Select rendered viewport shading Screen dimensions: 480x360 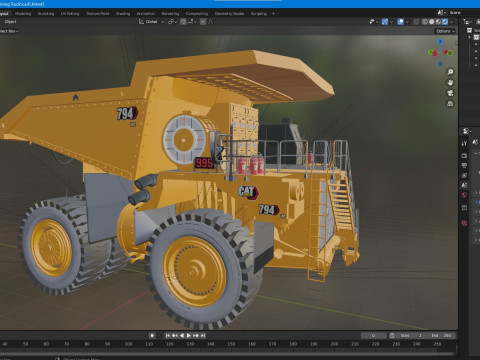point(445,22)
